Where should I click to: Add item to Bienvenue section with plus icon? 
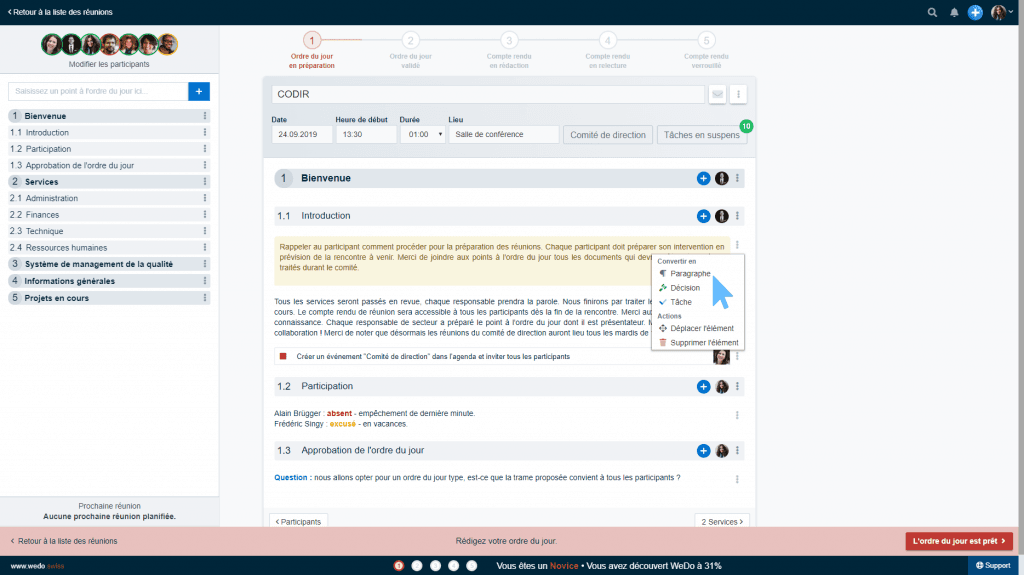click(703, 178)
